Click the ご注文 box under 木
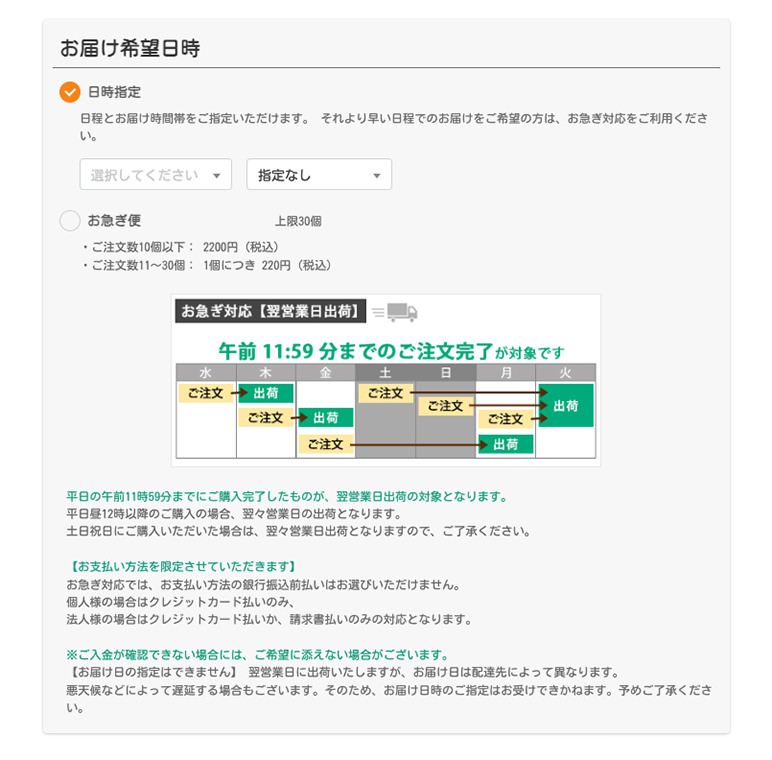This screenshot has width=772, height=760. pyautogui.click(x=266, y=417)
